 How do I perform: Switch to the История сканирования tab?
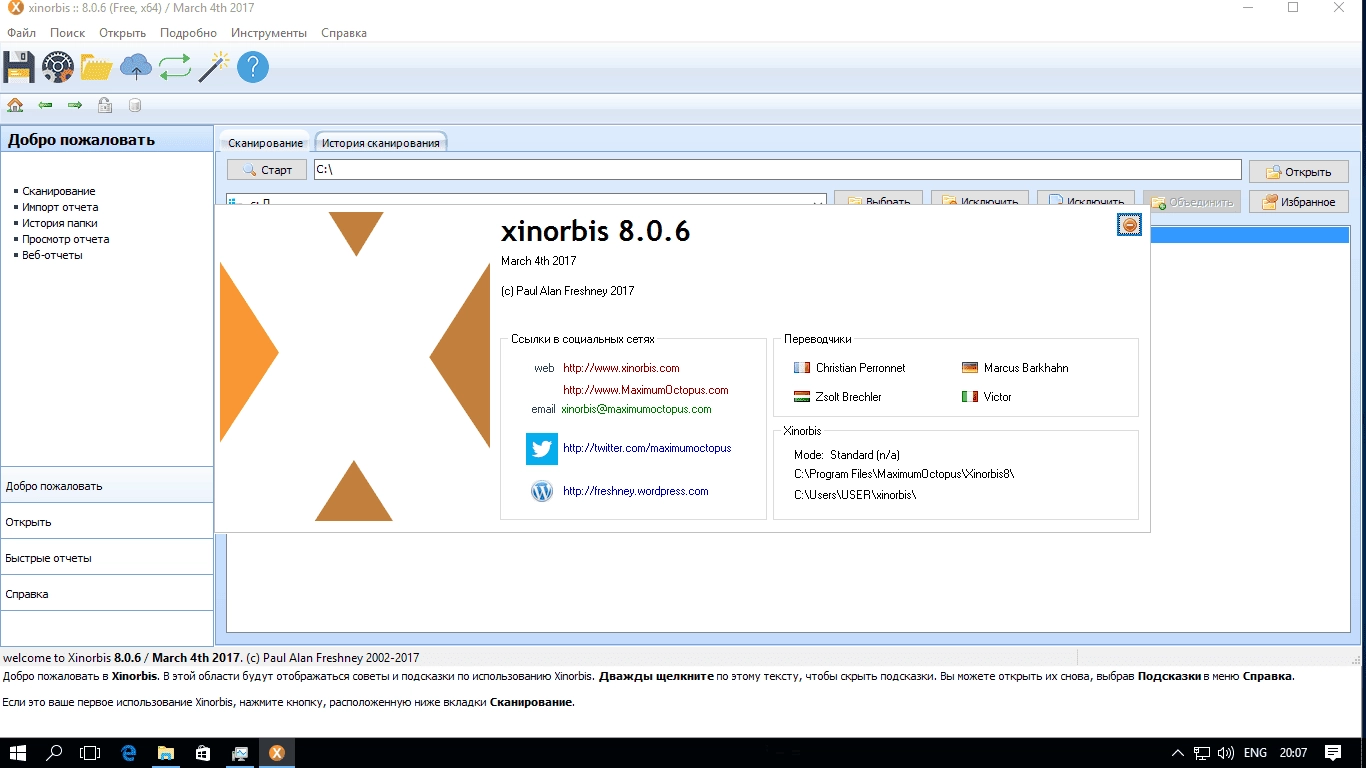point(380,143)
